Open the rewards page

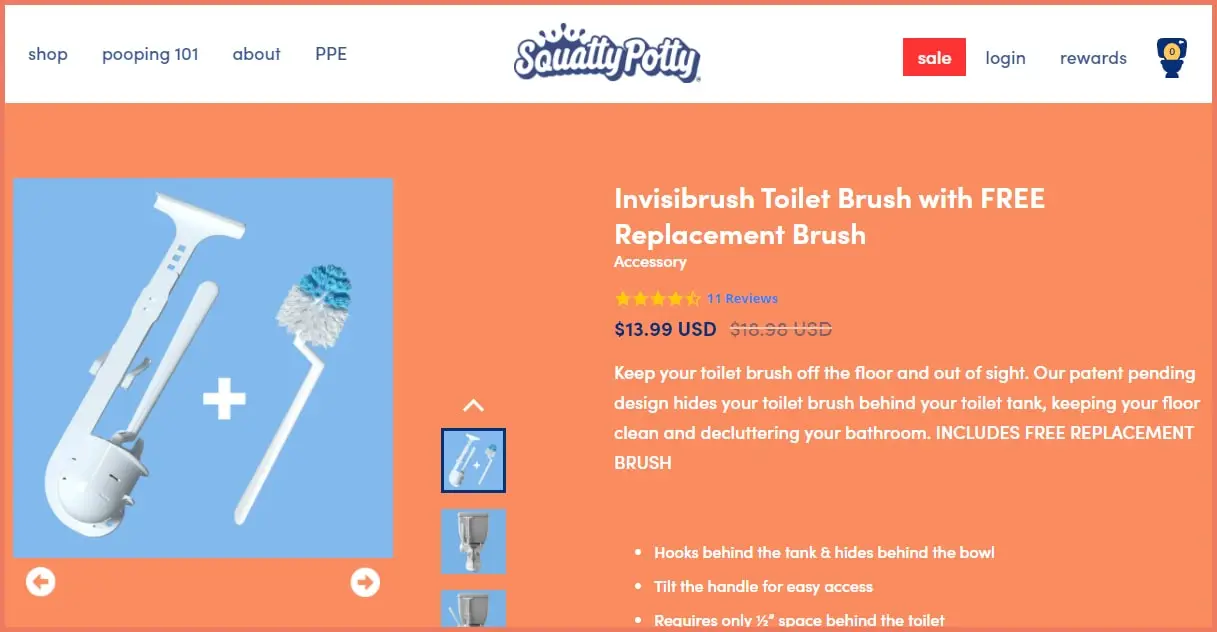[x=1093, y=57]
